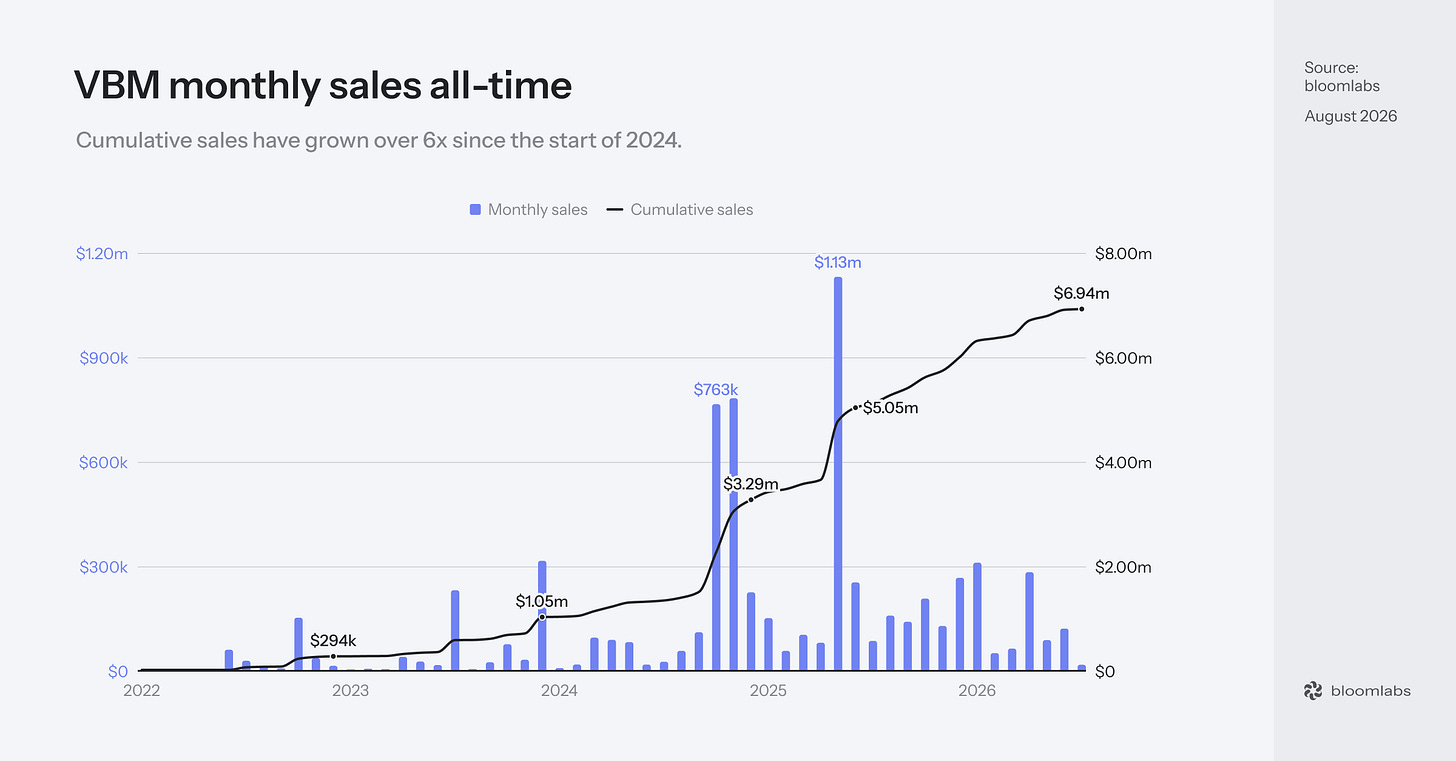Click the $8.00m right axis label
1456x761 pixels.
pos(1124,254)
